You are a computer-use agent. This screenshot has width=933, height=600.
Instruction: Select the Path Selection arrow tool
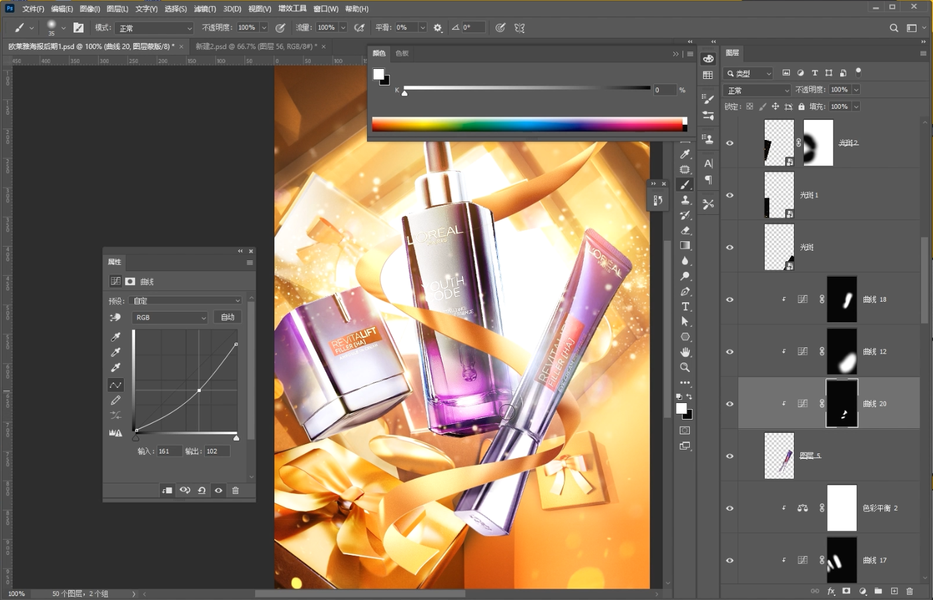[x=685, y=321]
